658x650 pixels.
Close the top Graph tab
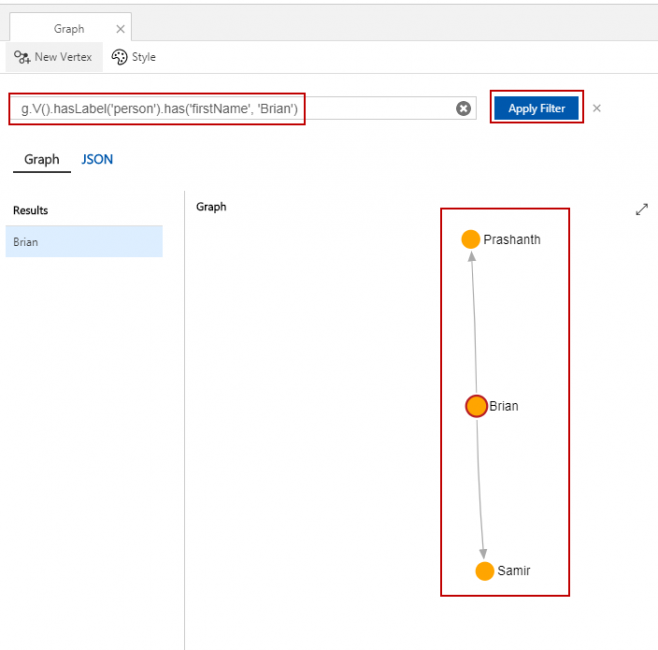tap(120, 29)
